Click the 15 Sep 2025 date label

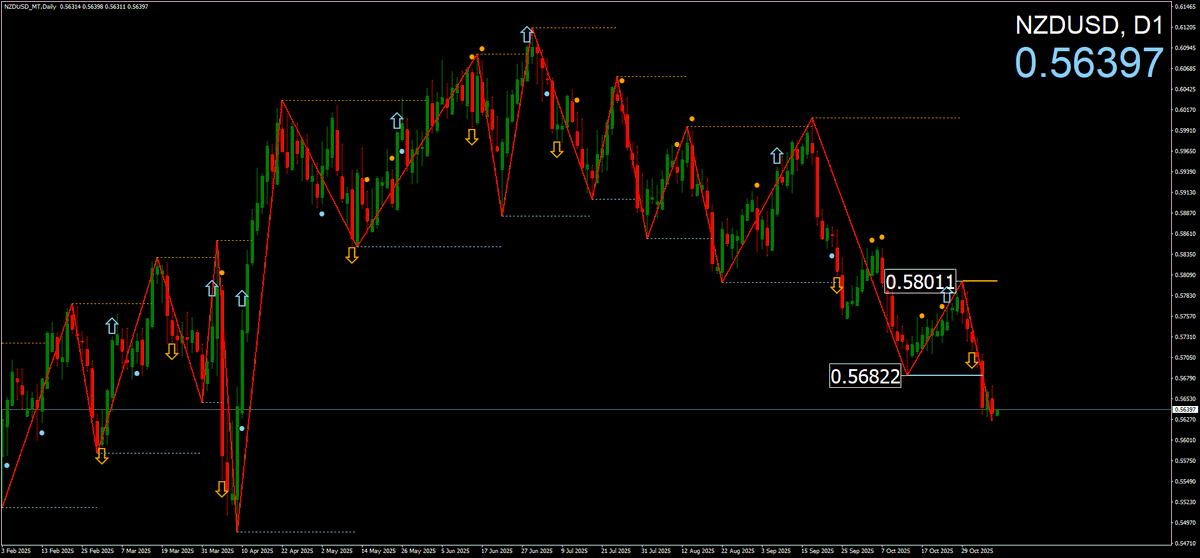click(x=817, y=551)
